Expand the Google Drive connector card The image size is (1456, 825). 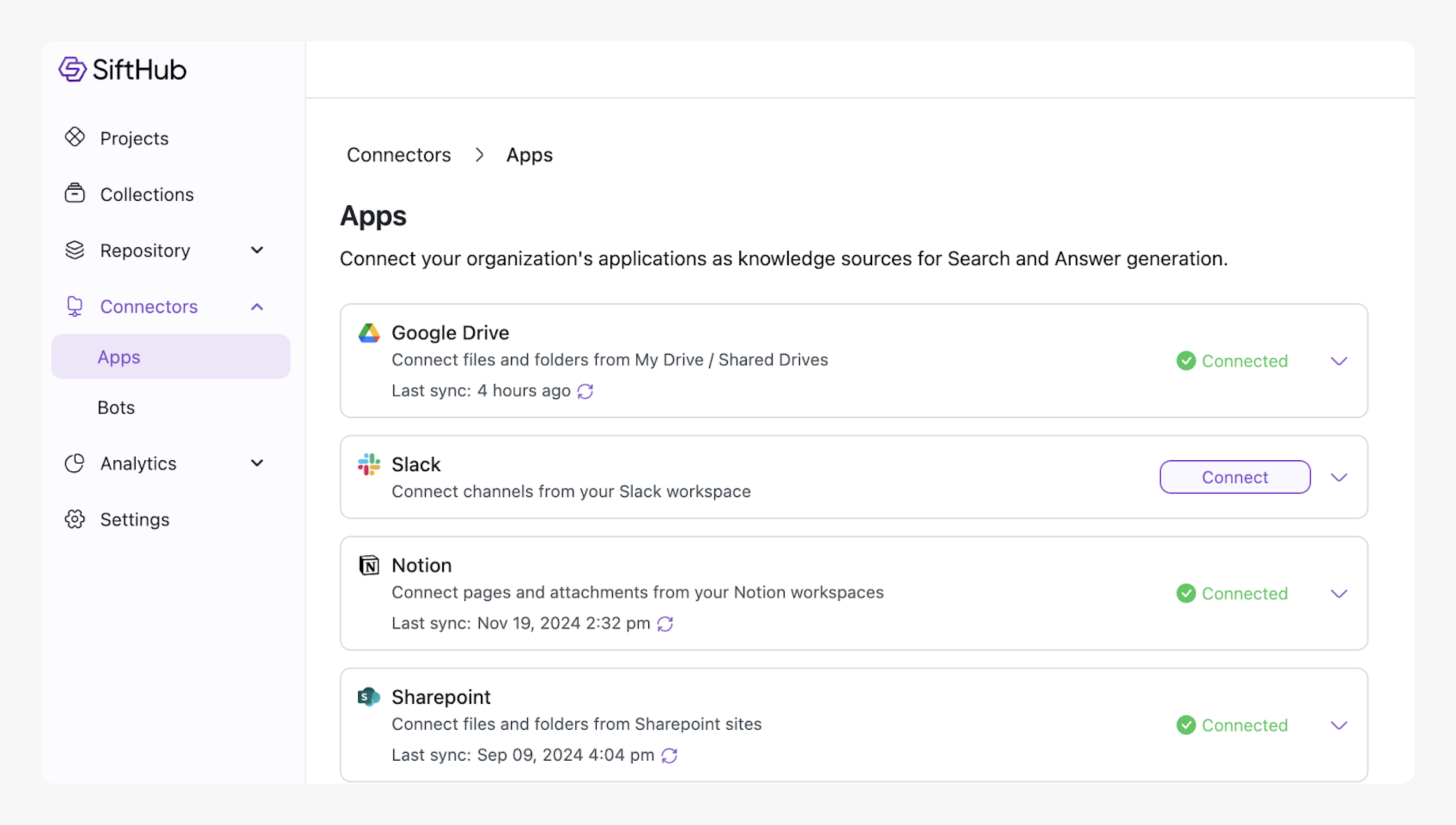point(1339,361)
